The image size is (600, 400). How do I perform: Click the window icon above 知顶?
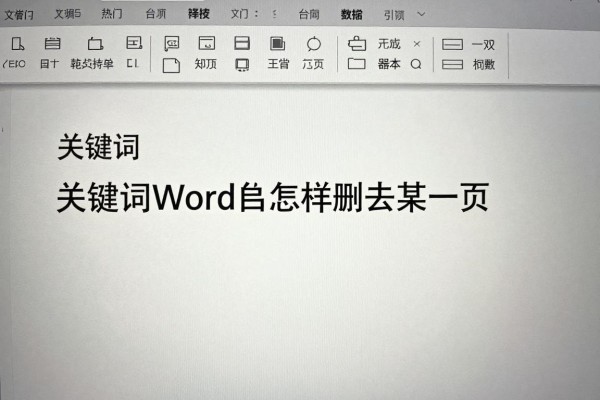point(207,43)
